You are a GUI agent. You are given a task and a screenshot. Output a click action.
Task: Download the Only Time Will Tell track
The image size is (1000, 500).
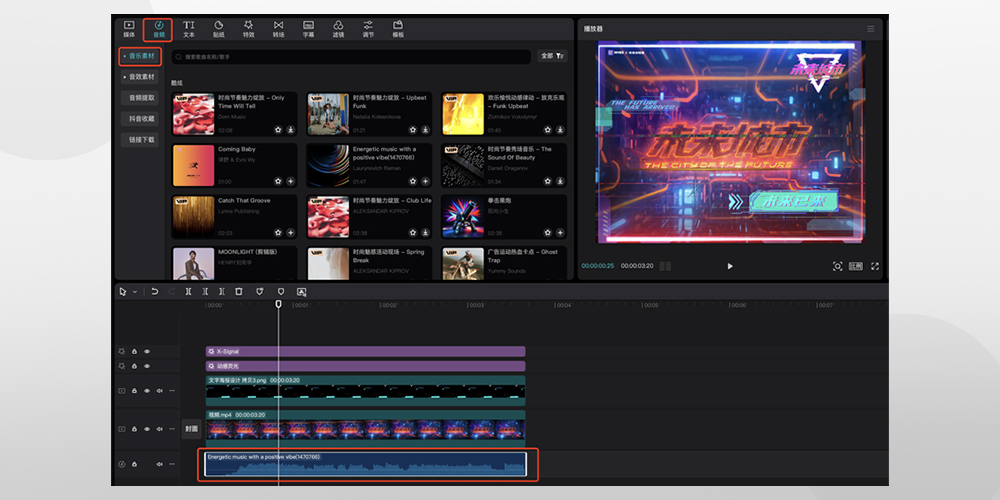[290, 129]
